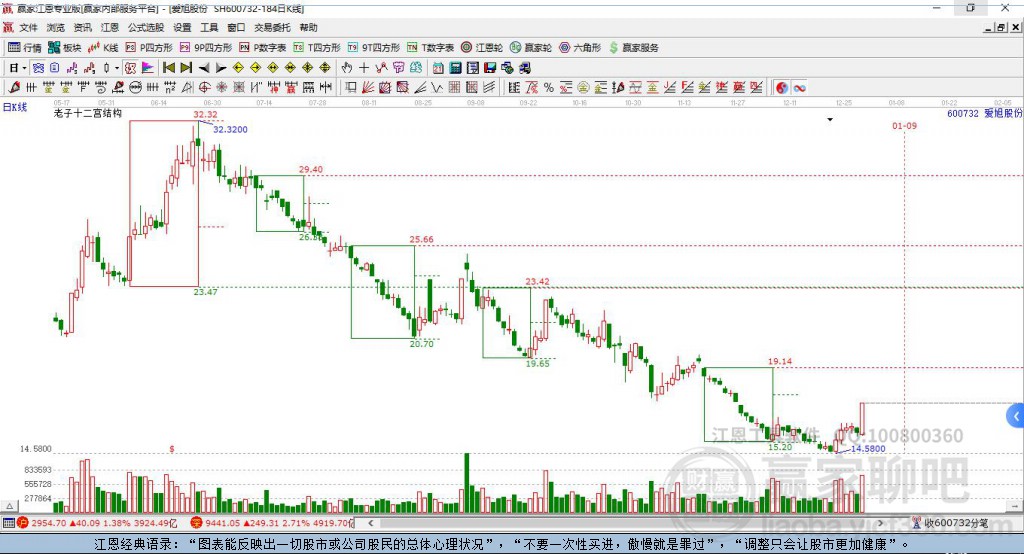Image resolution: width=1024 pixels, height=554 pixels.
Task: Click the red-blue yin-yang icon
Action: (x=782, y=88)
